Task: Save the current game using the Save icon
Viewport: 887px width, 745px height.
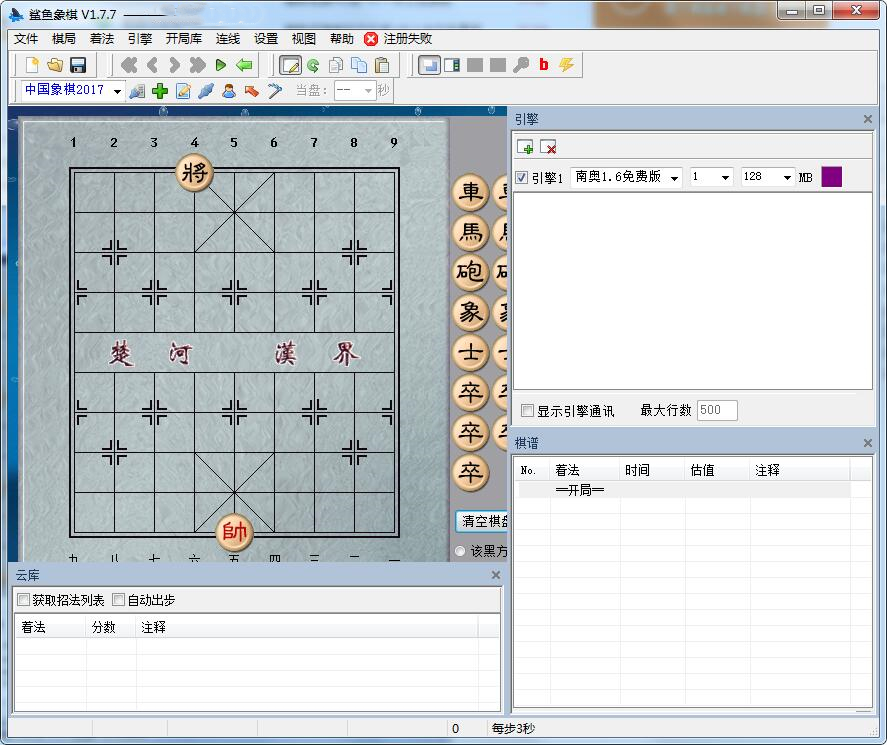Action: pyautogui.click(x=76, y=65)
